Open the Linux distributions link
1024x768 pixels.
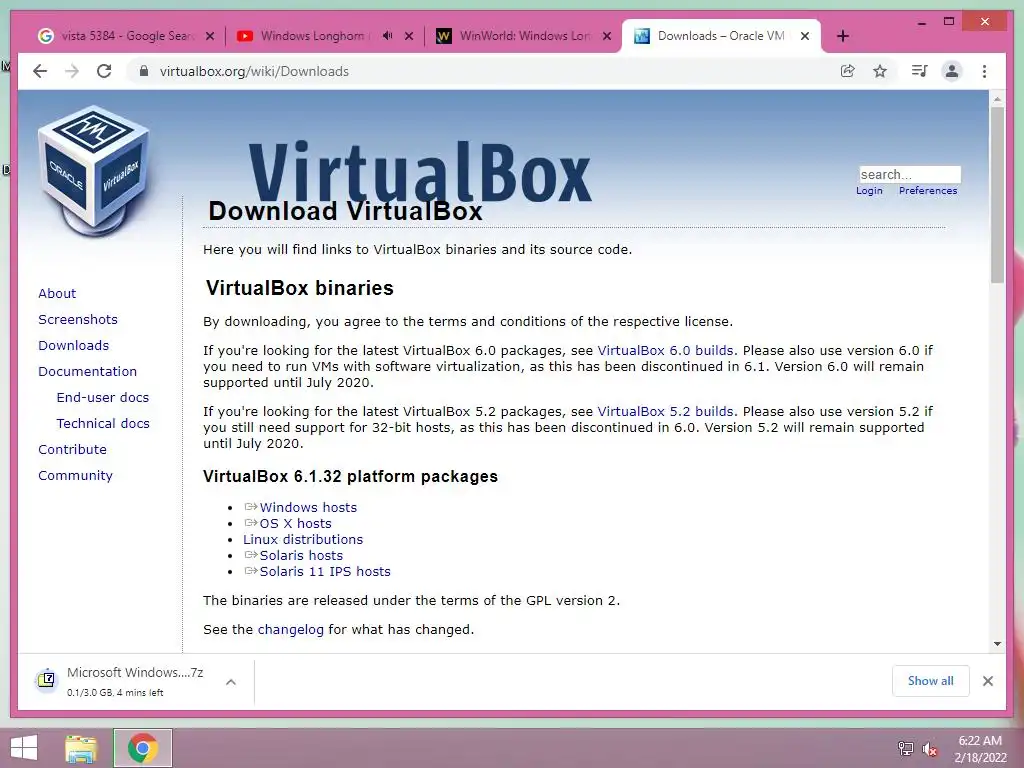point(303,539)
